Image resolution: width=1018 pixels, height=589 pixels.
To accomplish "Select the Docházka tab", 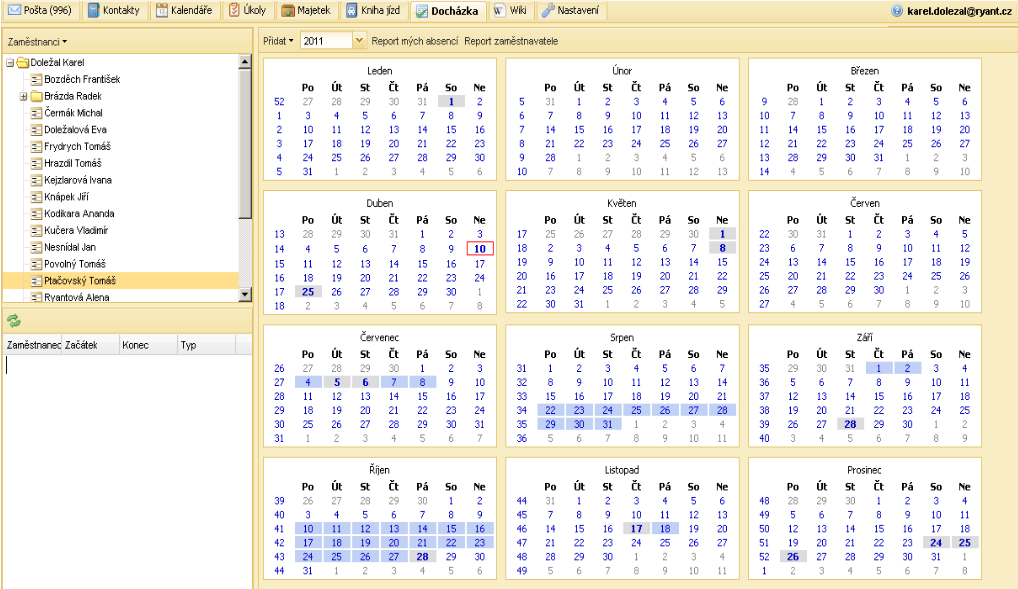I will point(447,10).
